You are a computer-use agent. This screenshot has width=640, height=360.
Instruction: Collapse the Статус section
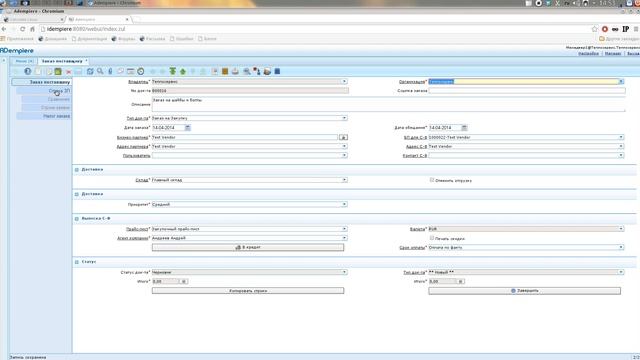(x=77, y=262)
